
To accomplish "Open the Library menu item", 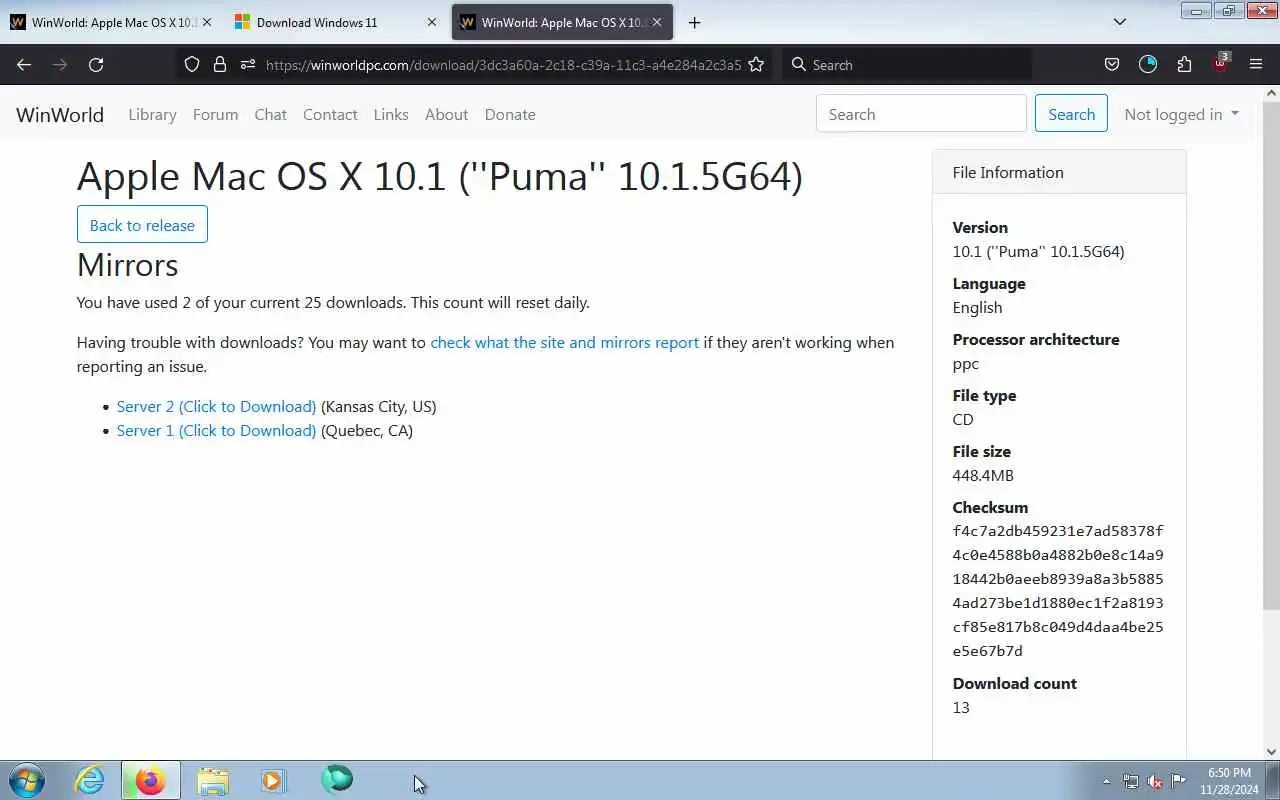I will click(x=152, y=114).
